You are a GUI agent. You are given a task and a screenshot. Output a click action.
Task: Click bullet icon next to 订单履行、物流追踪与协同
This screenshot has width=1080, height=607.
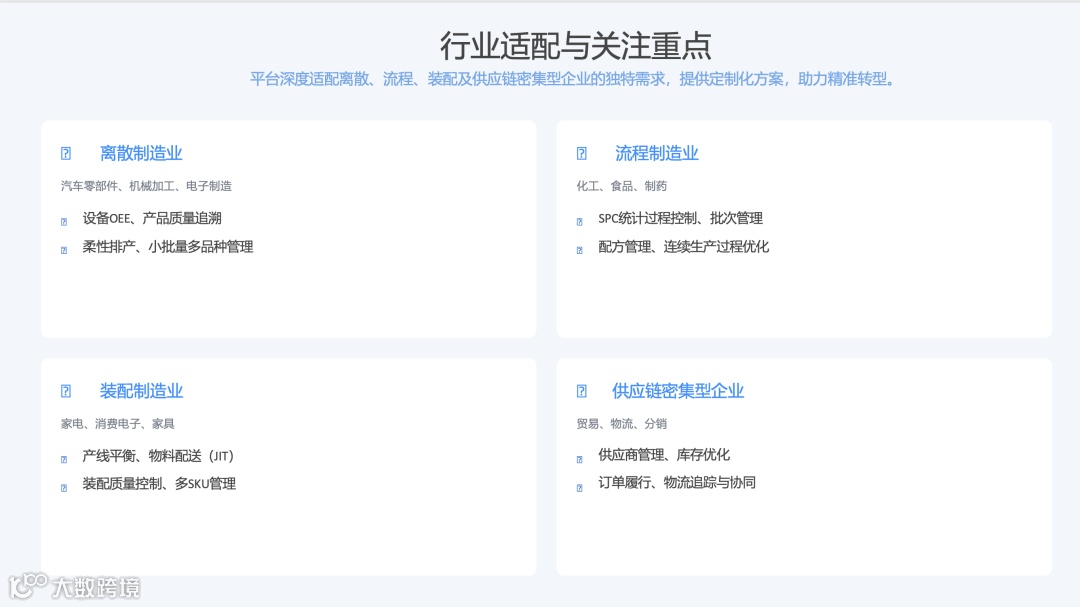tap(580, 488)
